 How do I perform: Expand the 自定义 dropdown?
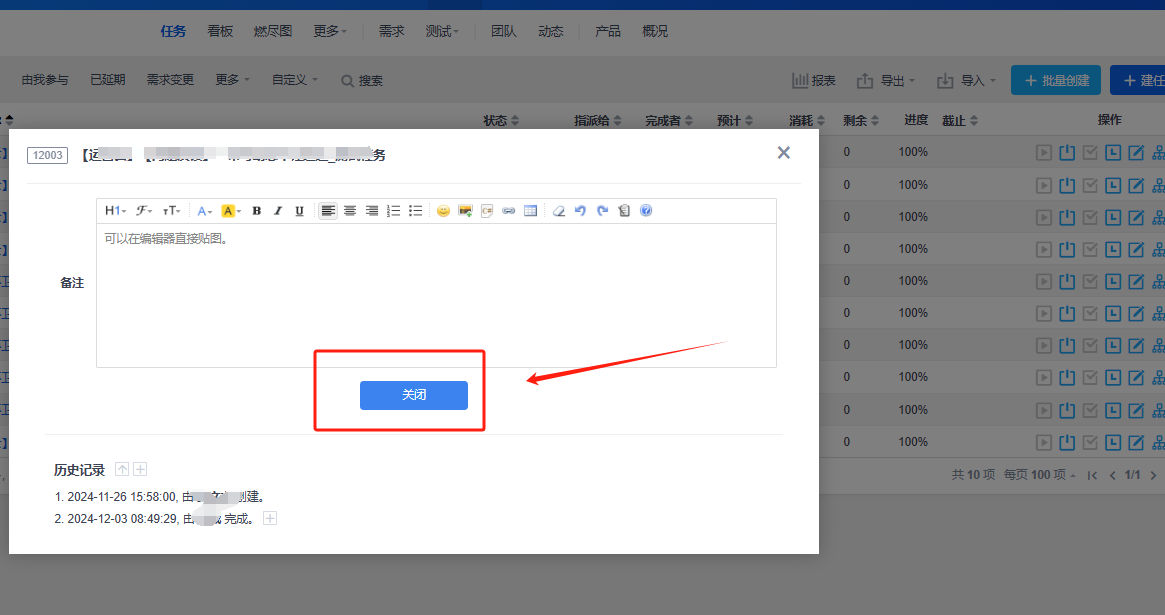tap(295, 79)
